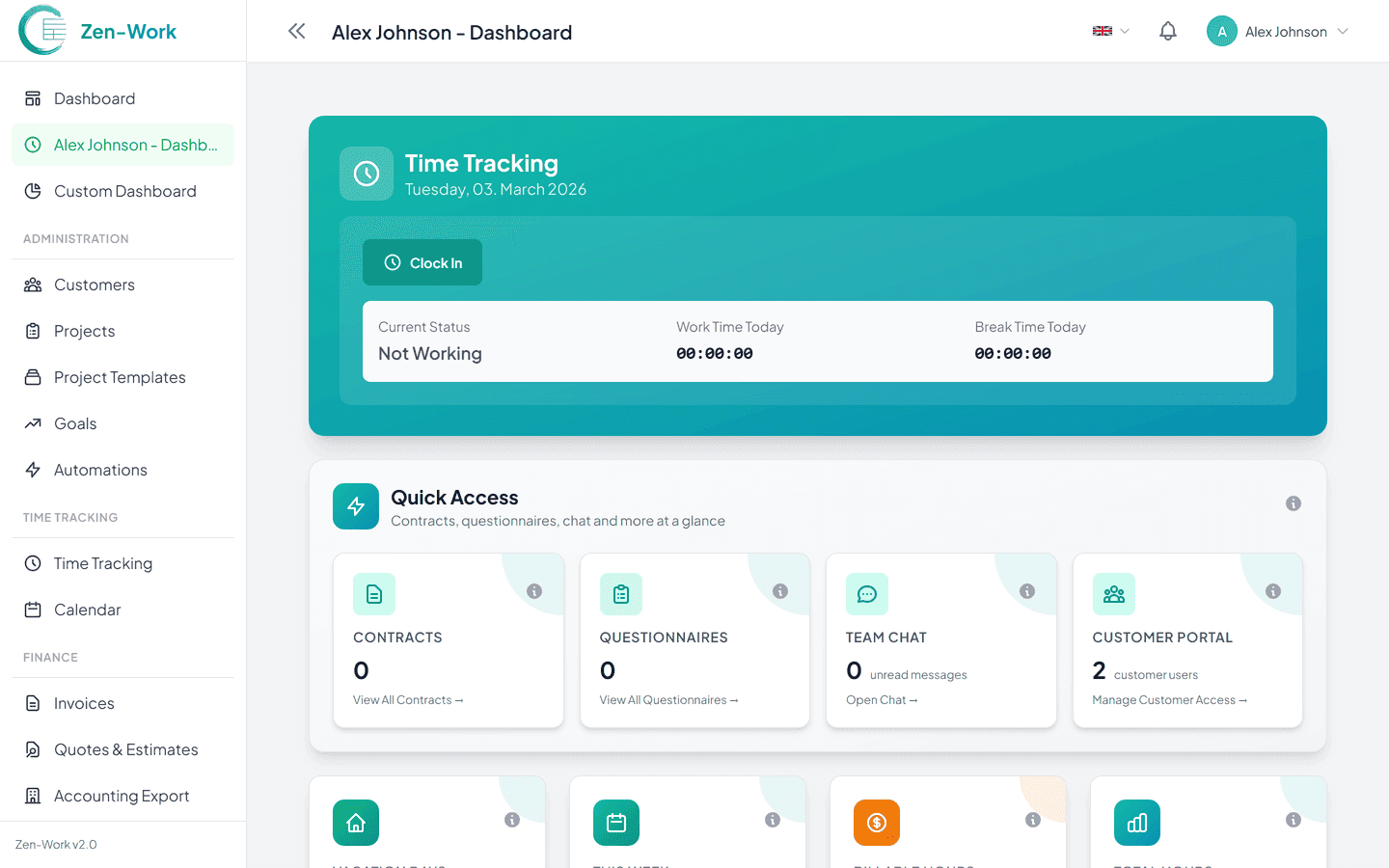Image resolution: width=1389 pixels, height=868 pixels.
Task: Click the Goals icon in the sidebar
Action: (32, 423)
